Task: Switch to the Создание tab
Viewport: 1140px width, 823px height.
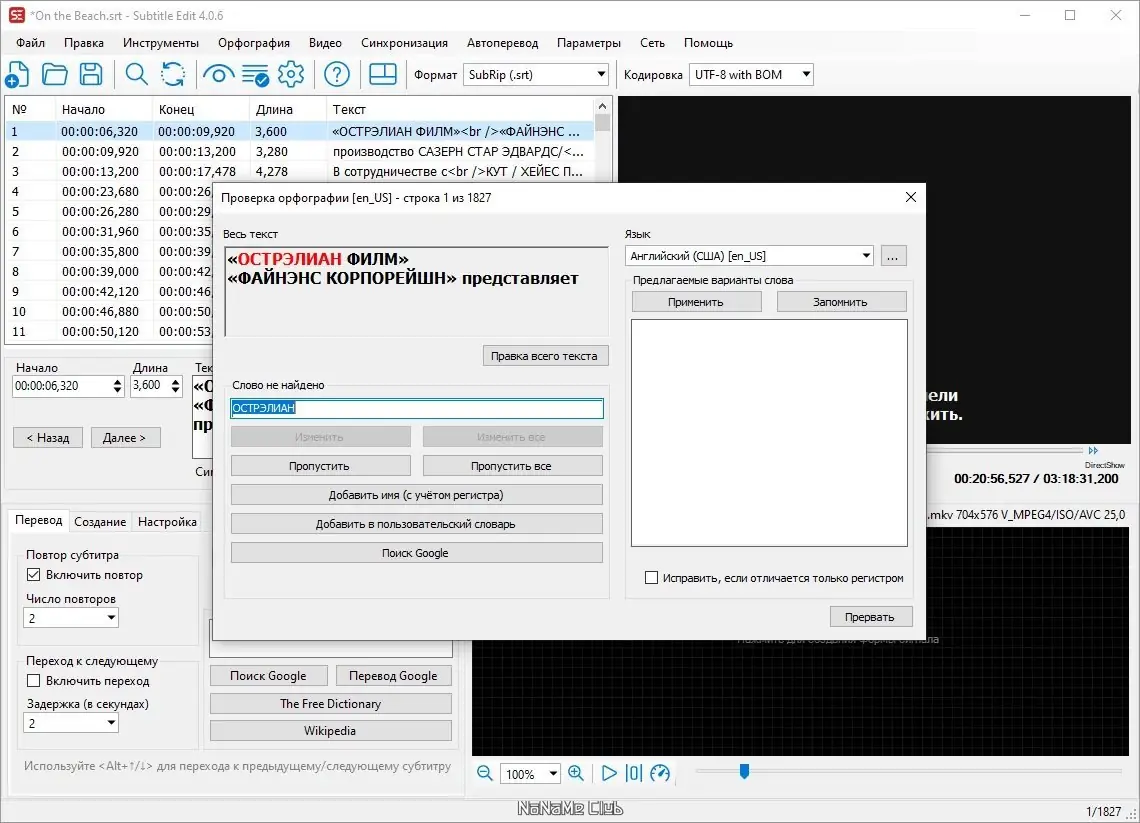Action: (x=100, y=522)
